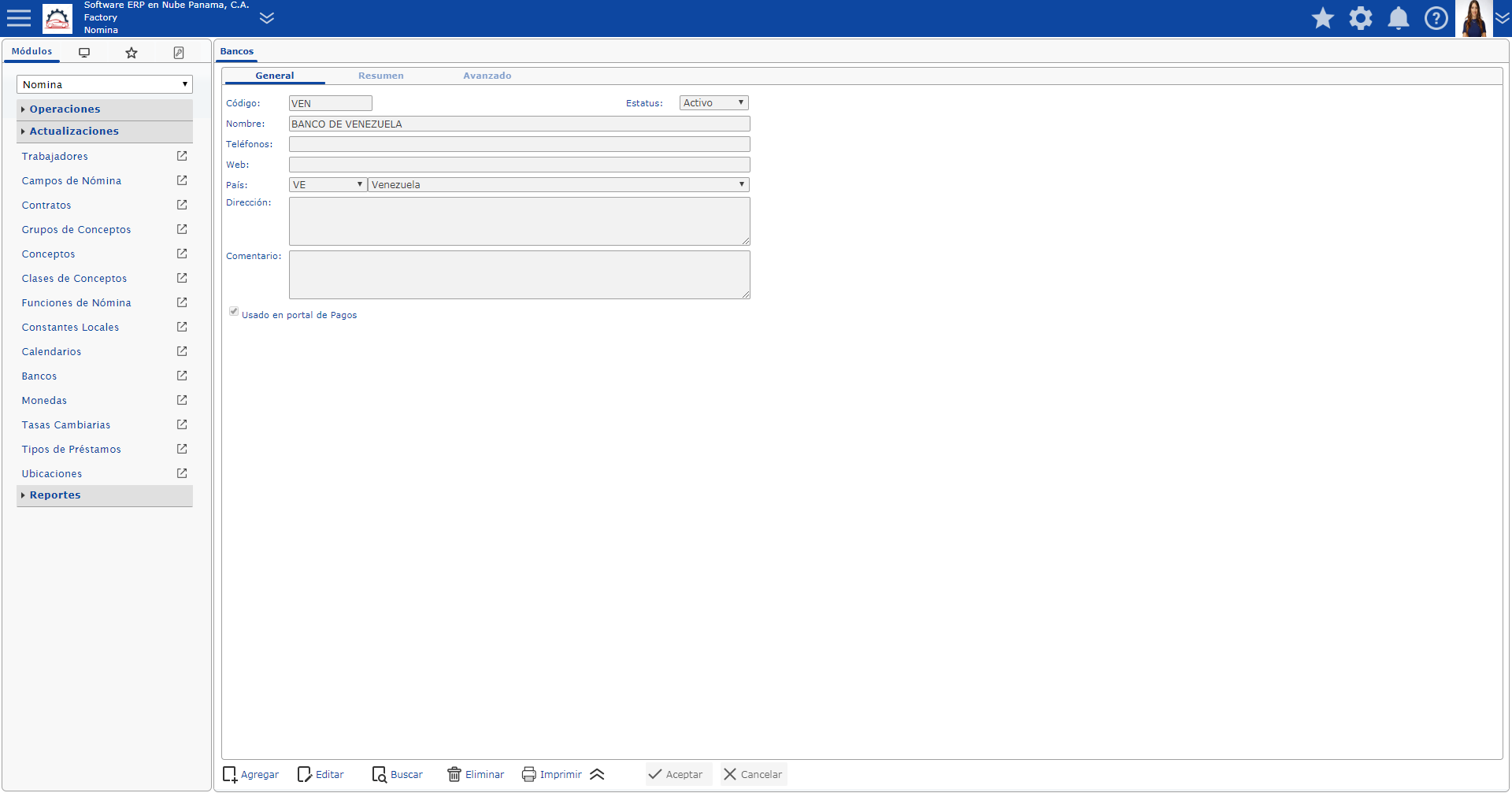Toggle Usado en portal de Pagos checkbox
Image resolution: width=1512 pixels, height=793 pixels.
tap(234, 312)
